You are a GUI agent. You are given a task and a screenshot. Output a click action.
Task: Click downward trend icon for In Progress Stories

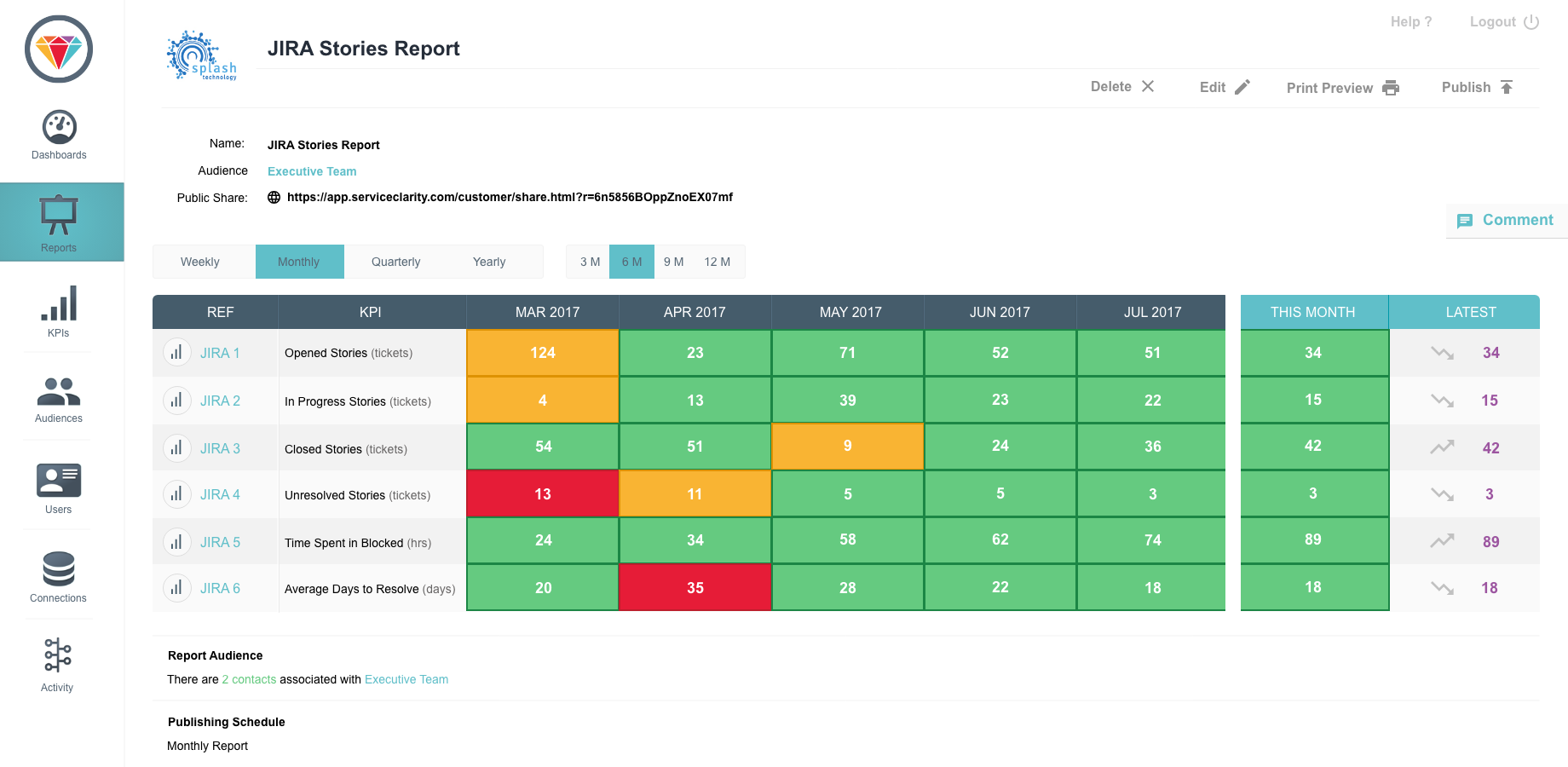pos(1442,400)
